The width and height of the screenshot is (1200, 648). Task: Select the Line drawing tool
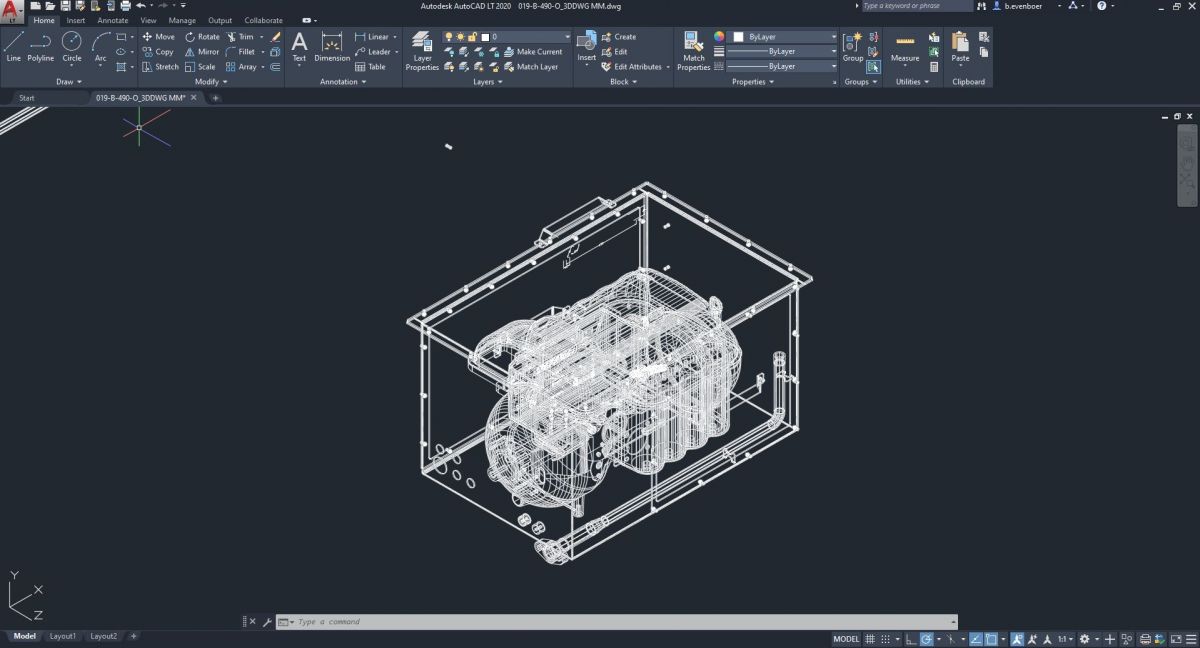tap(13, 46)
